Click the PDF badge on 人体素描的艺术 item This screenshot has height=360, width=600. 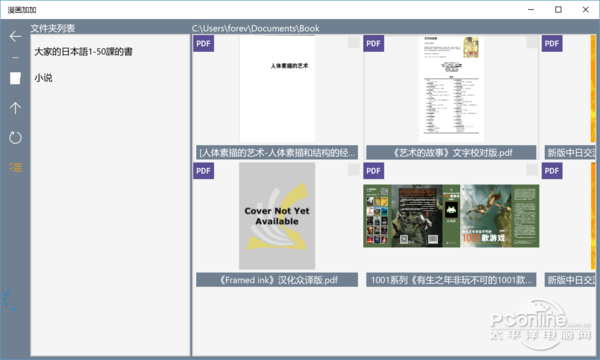(204, 44)
